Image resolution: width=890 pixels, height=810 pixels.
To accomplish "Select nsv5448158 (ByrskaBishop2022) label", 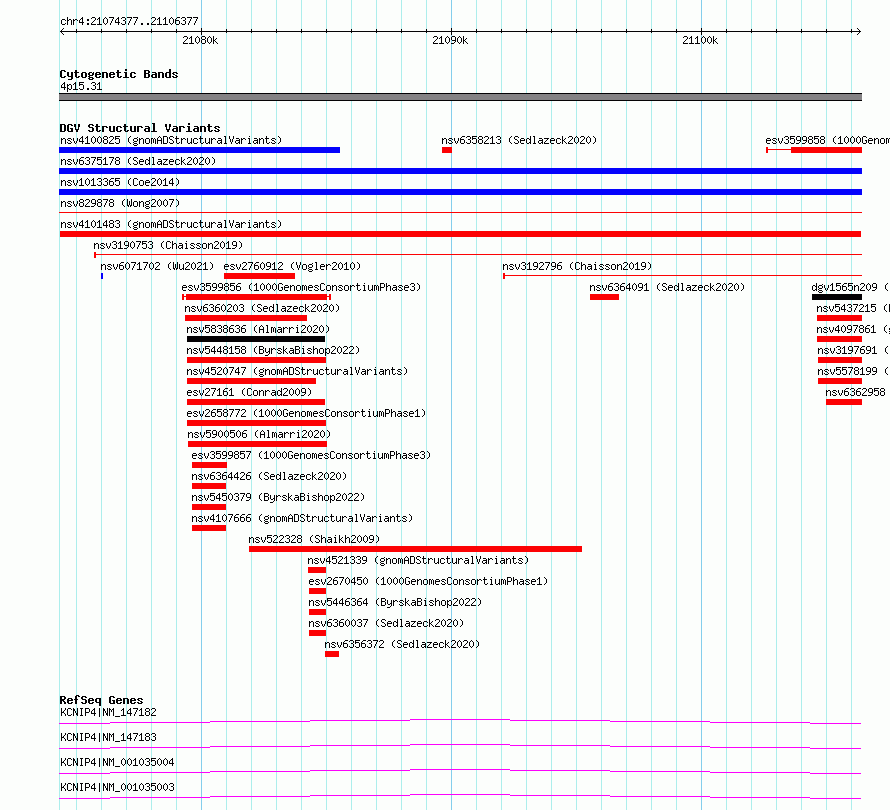I will [x=273, y=350].
